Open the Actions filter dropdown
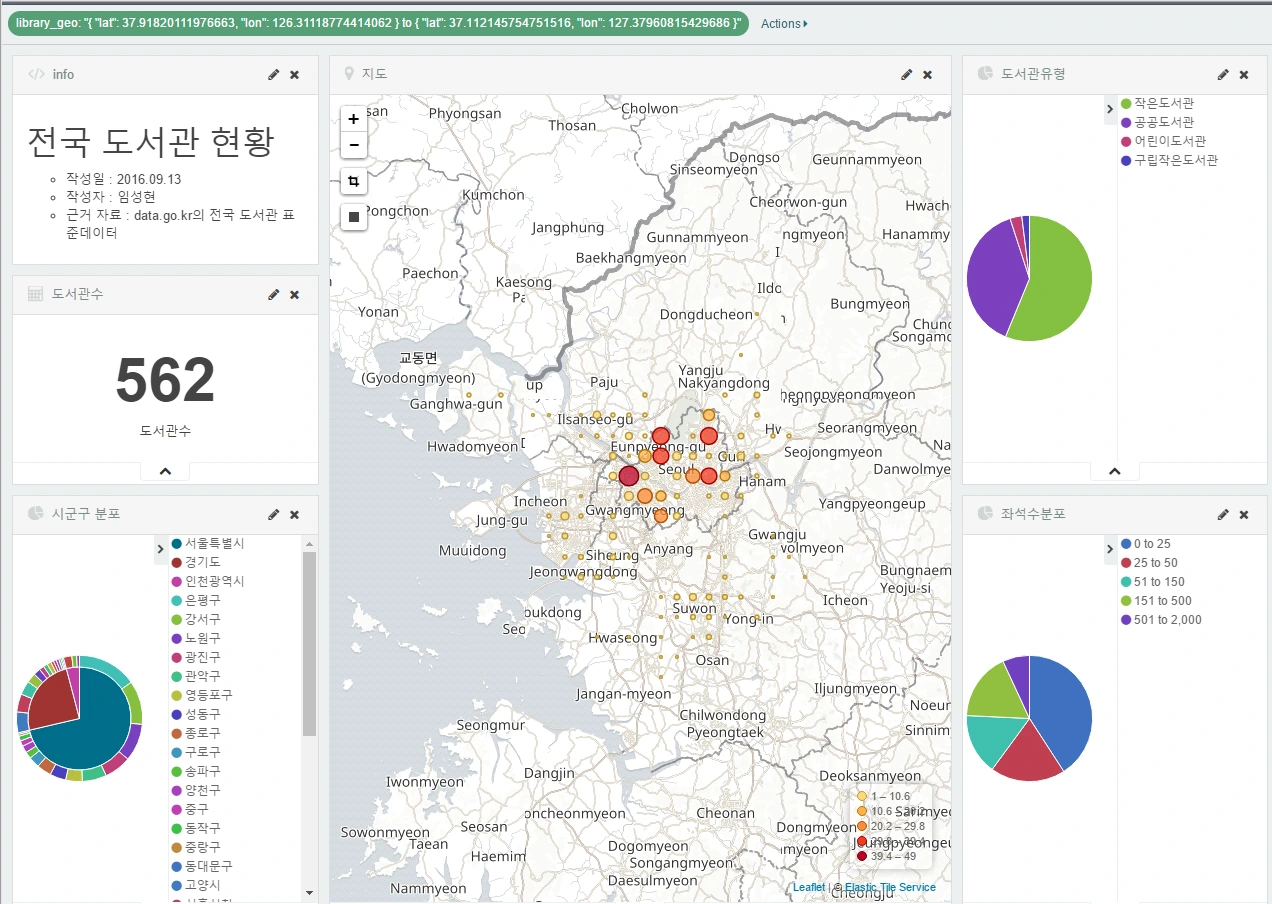 [784, 23]
